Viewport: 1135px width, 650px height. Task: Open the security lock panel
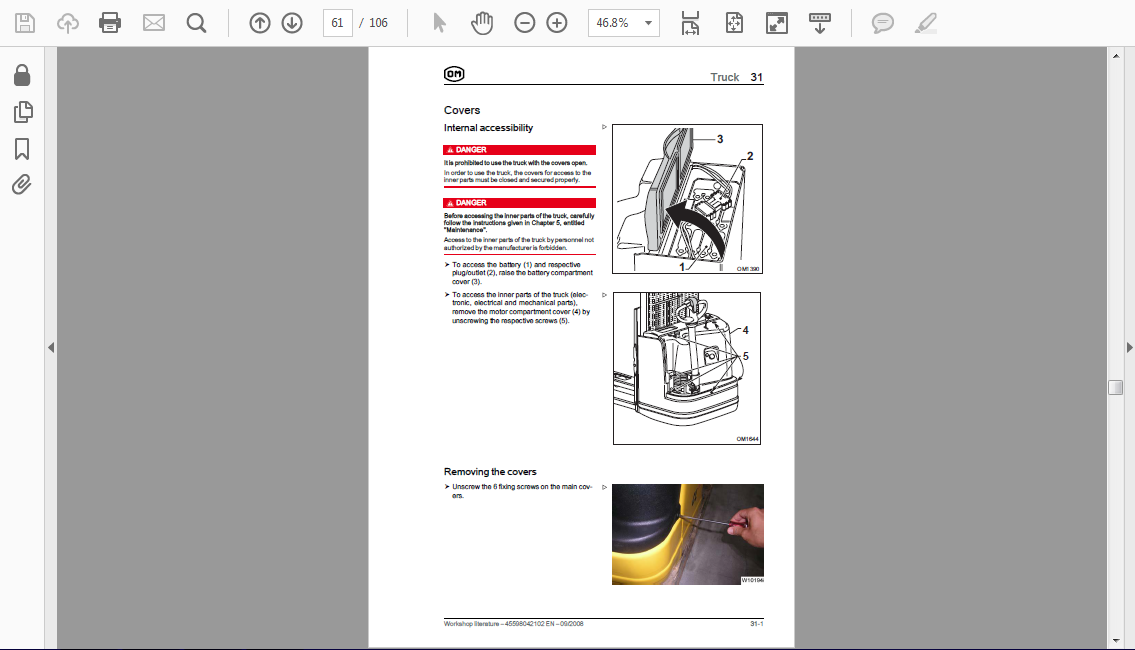click(x=22, y=75)
